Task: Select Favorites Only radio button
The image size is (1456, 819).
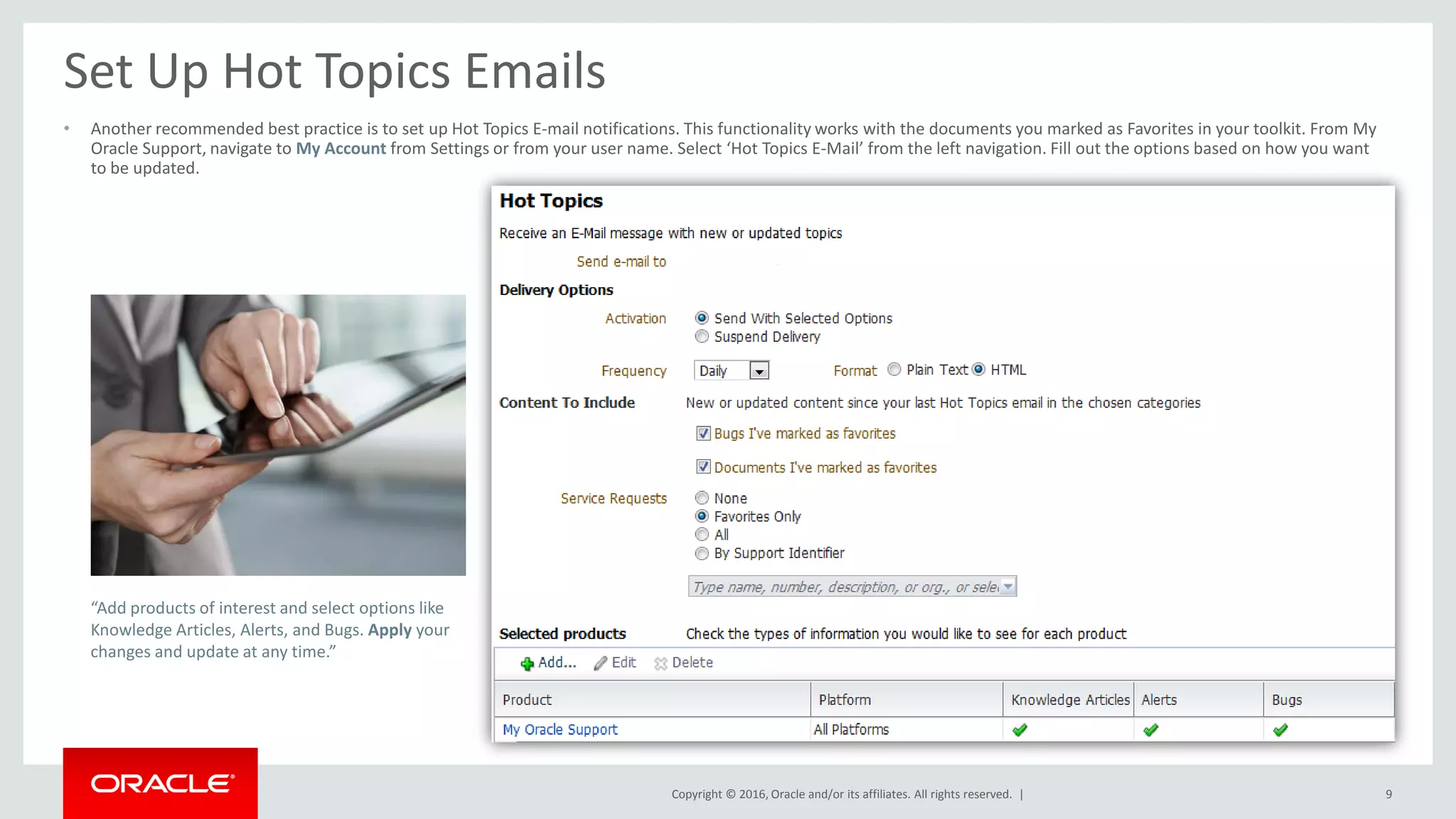Action: [x=702, y=516]
